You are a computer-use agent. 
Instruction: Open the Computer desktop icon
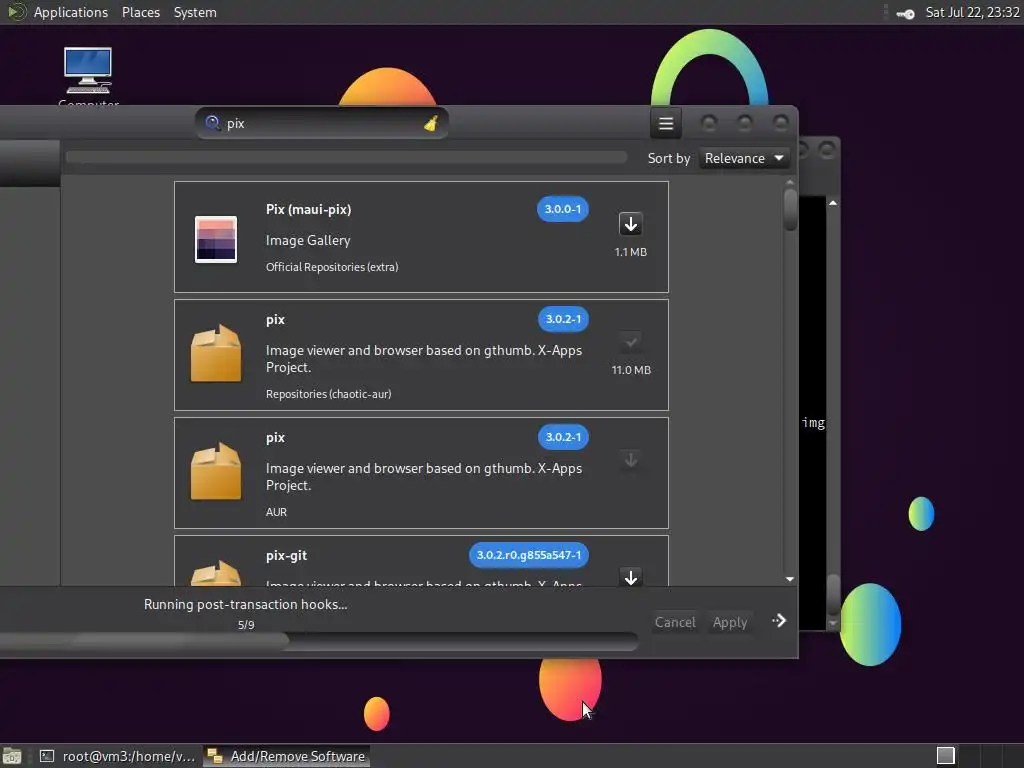(88, 72)
